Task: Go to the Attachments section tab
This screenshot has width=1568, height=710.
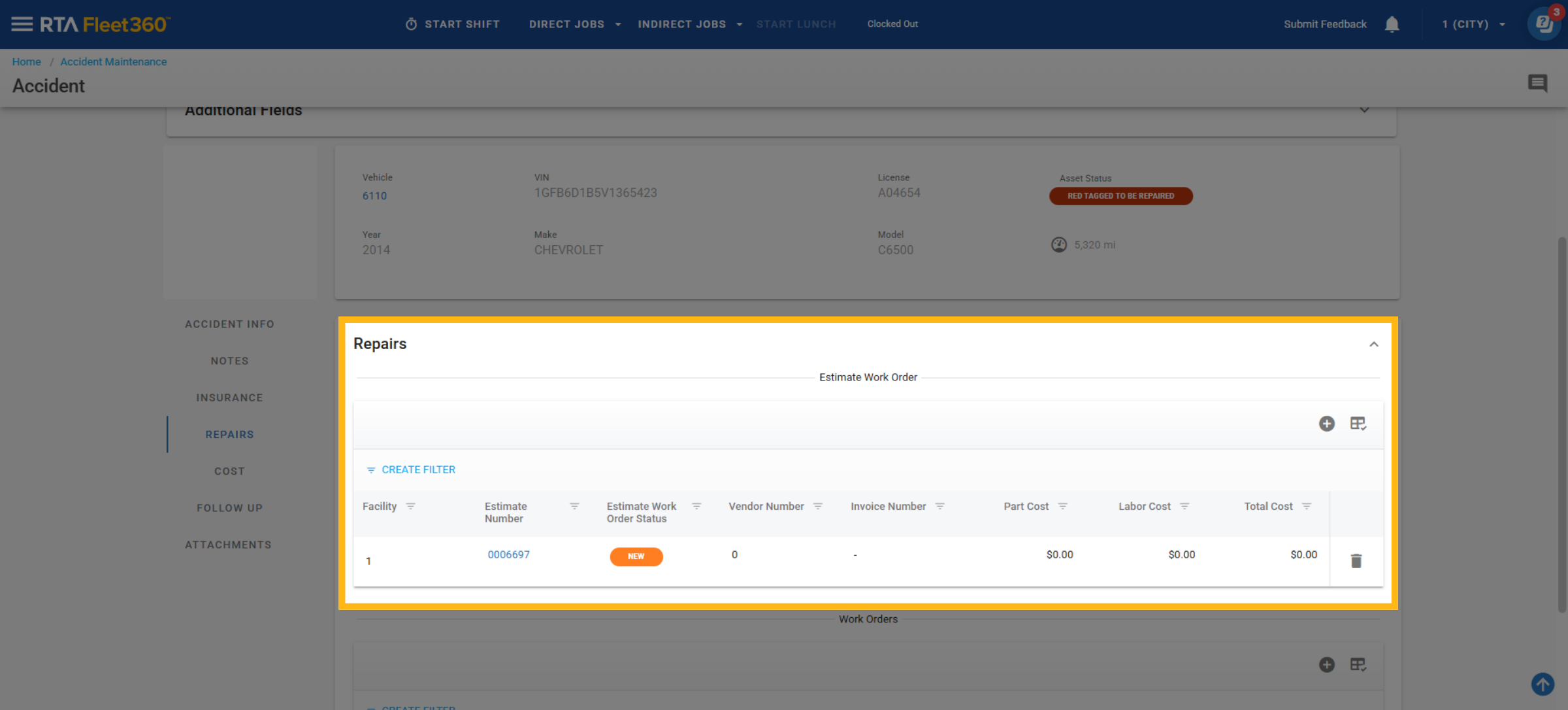Action: pyautogui.click(x=228, y=545)
